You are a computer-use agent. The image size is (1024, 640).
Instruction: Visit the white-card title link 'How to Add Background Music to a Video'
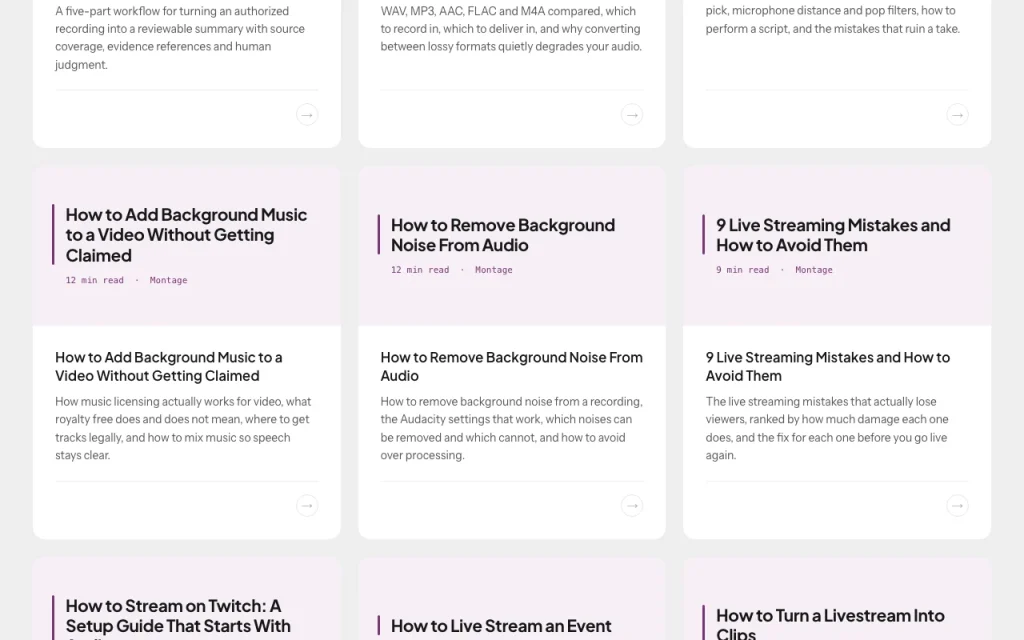[x=168, y=366]
